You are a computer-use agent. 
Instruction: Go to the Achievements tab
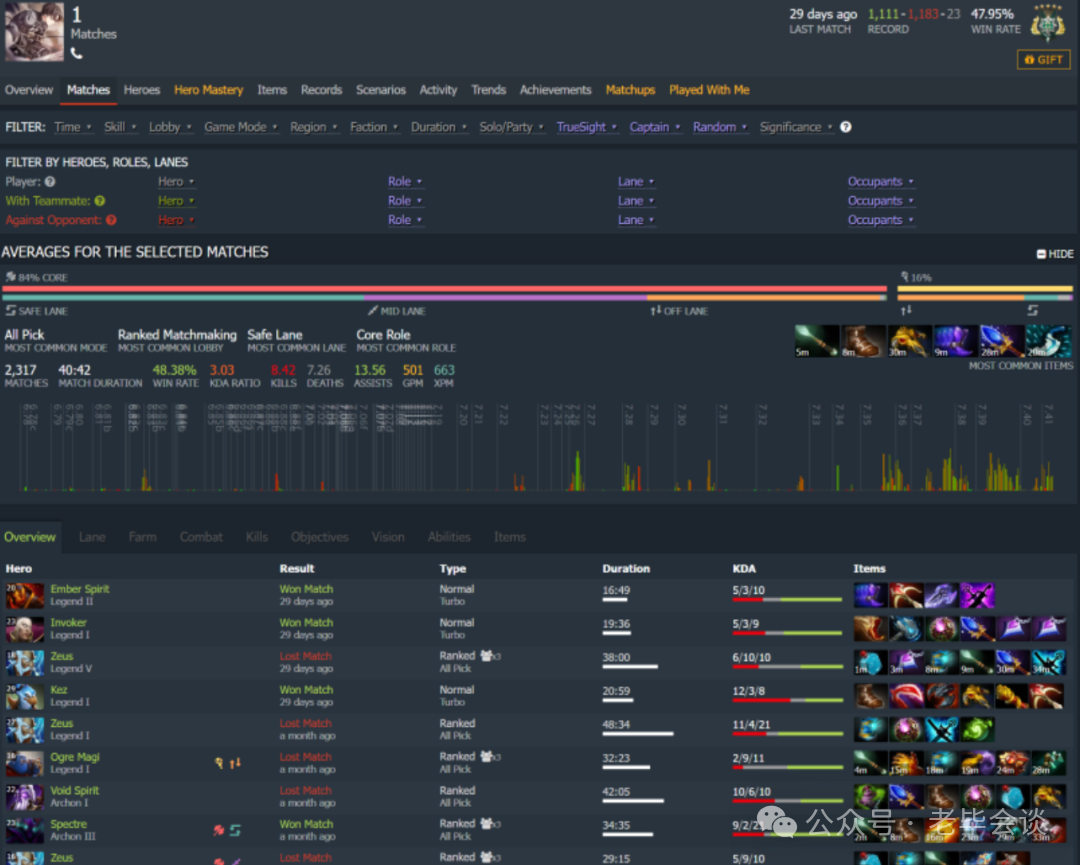point(555,90)
